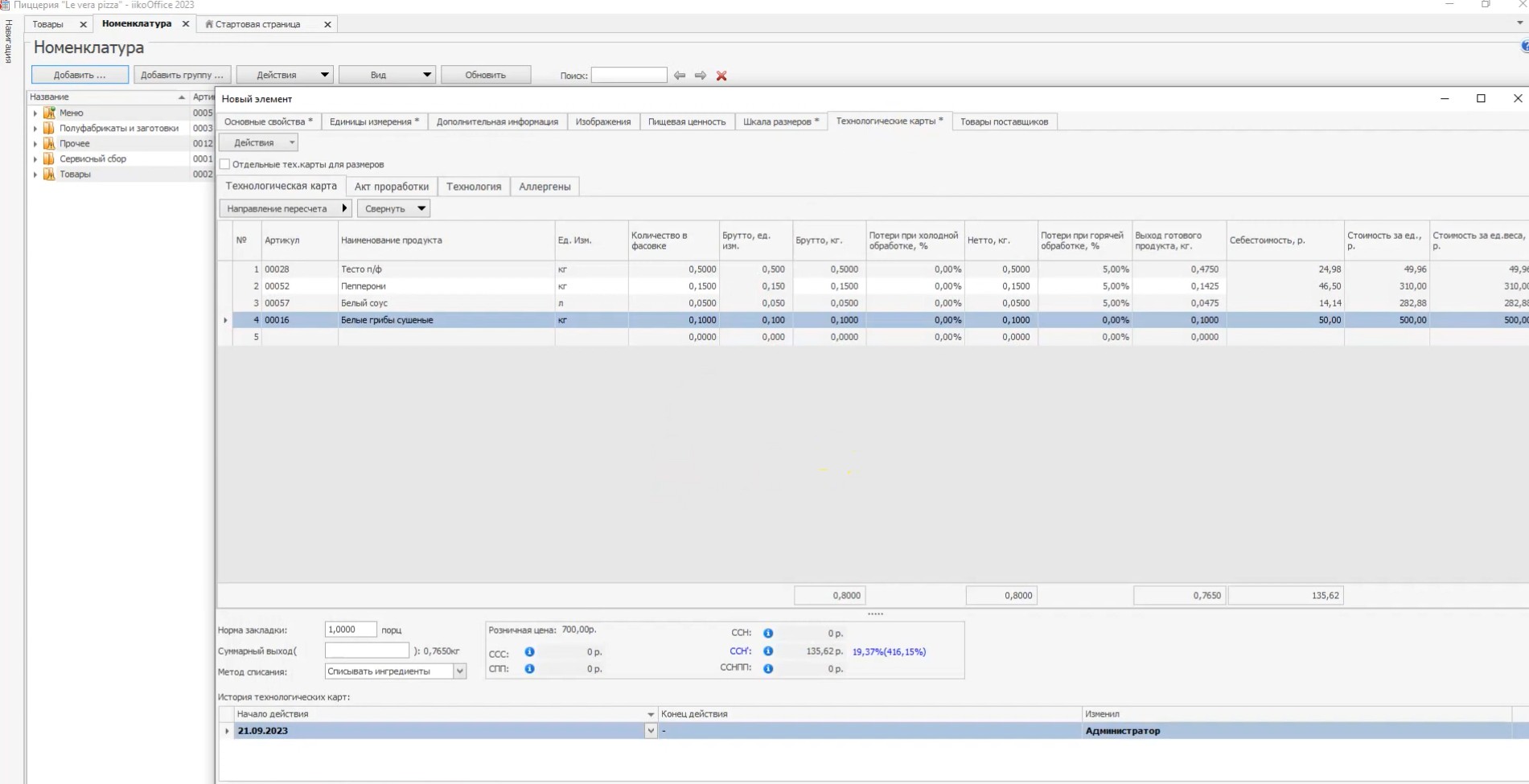
Task: Switch to the Технология tab
Action: 474,187
